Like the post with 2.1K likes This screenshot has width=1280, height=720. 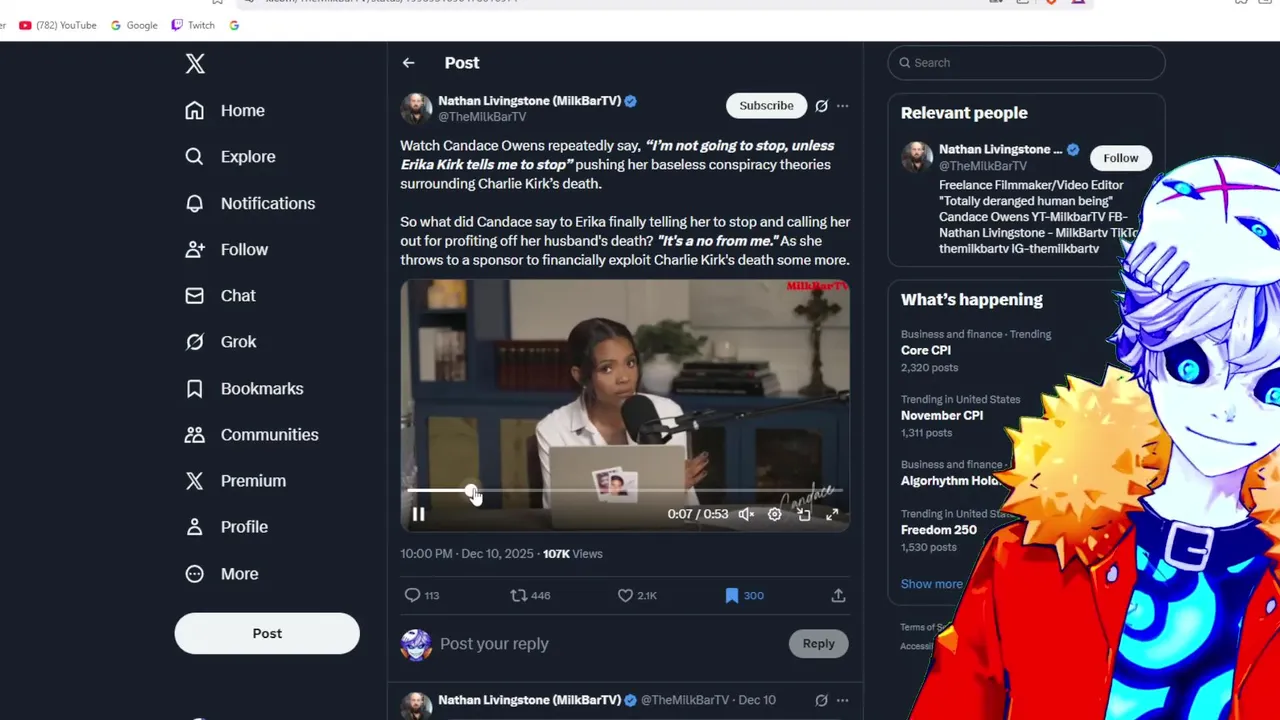coord(637,595)
